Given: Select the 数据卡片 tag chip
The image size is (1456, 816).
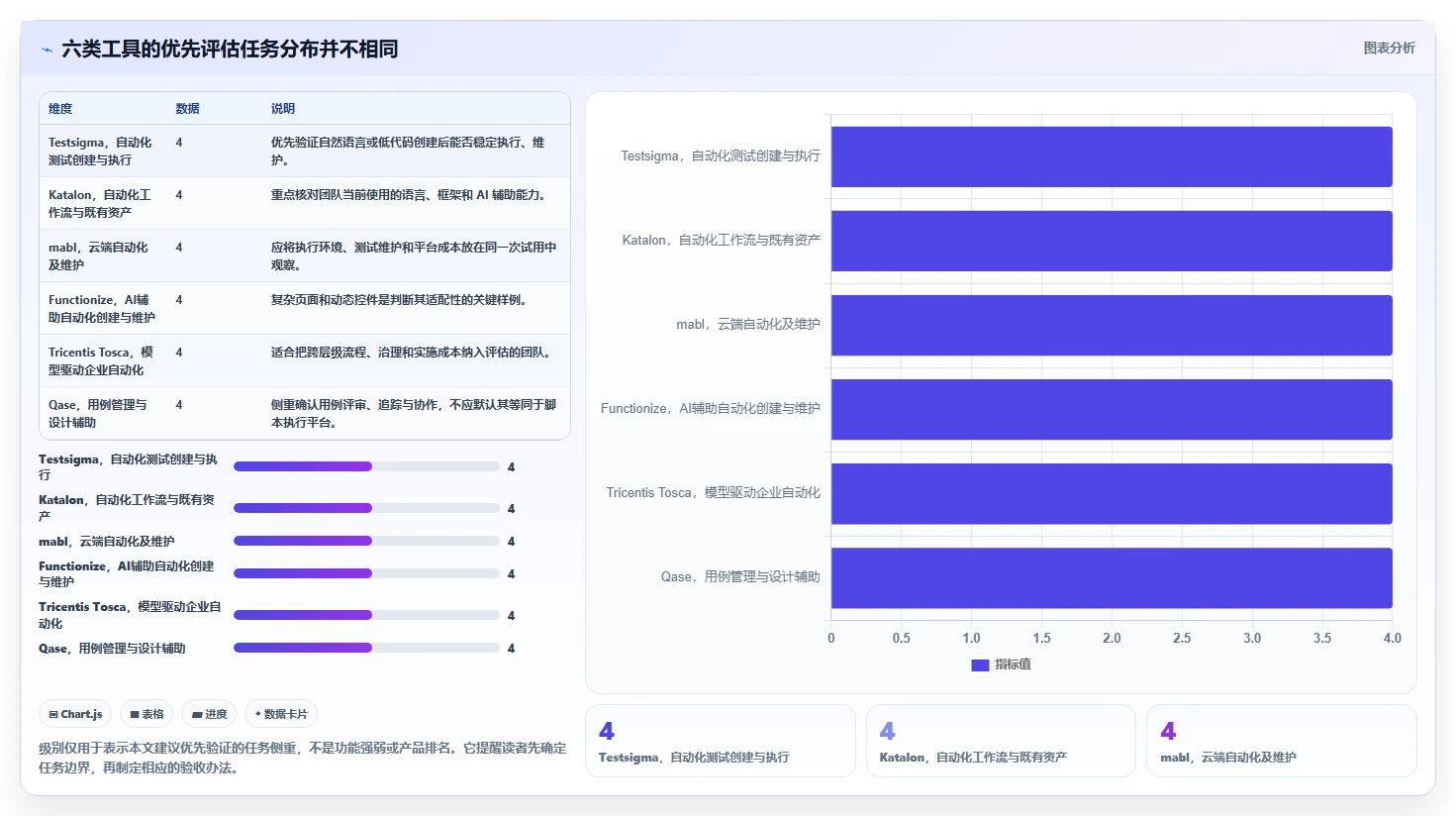Looking at the screenshot, I should point(281,714).
